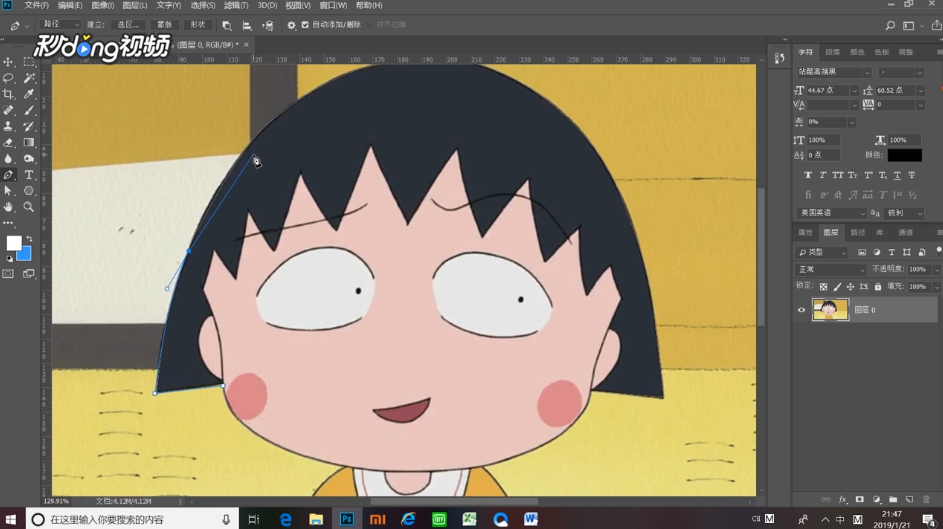Swap foreground and background colors

point(29,239)
